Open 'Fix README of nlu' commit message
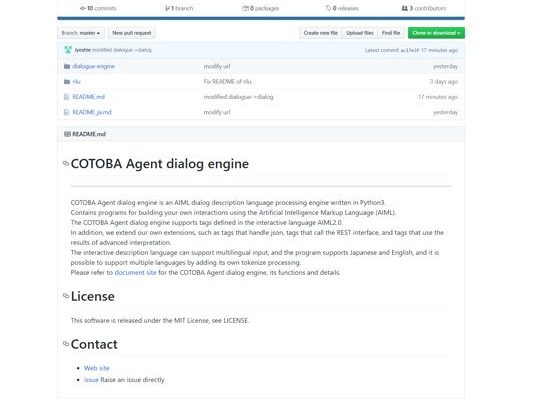 click(228, 82)
